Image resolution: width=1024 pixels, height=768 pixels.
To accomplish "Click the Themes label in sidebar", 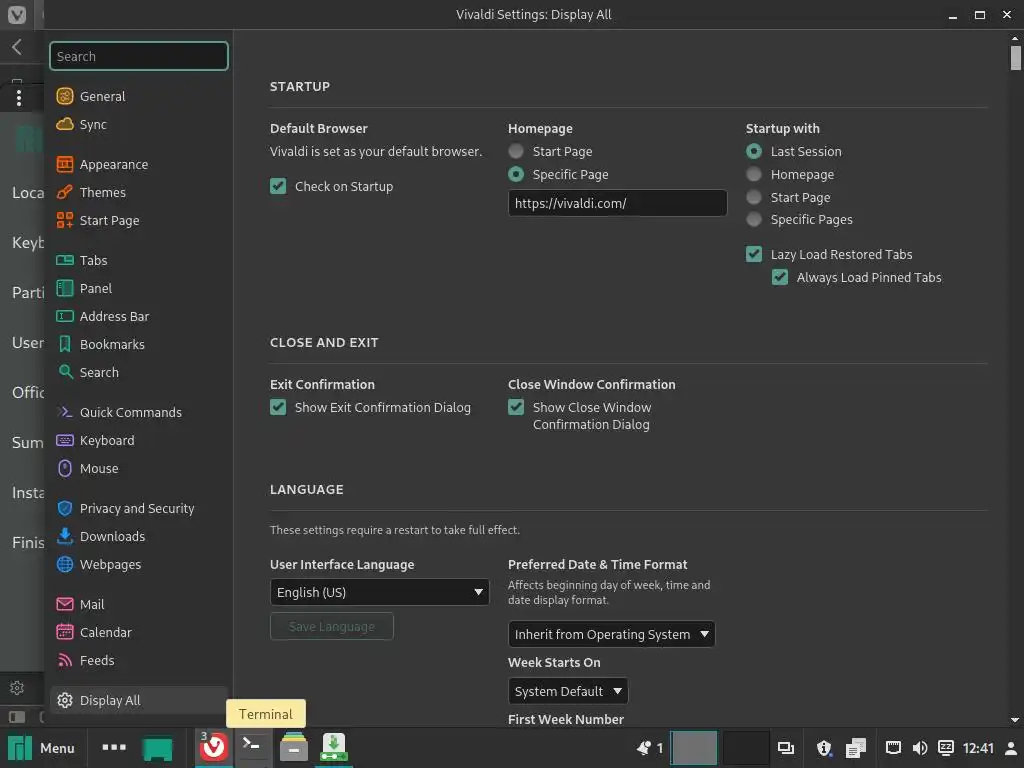I will 103,193.
